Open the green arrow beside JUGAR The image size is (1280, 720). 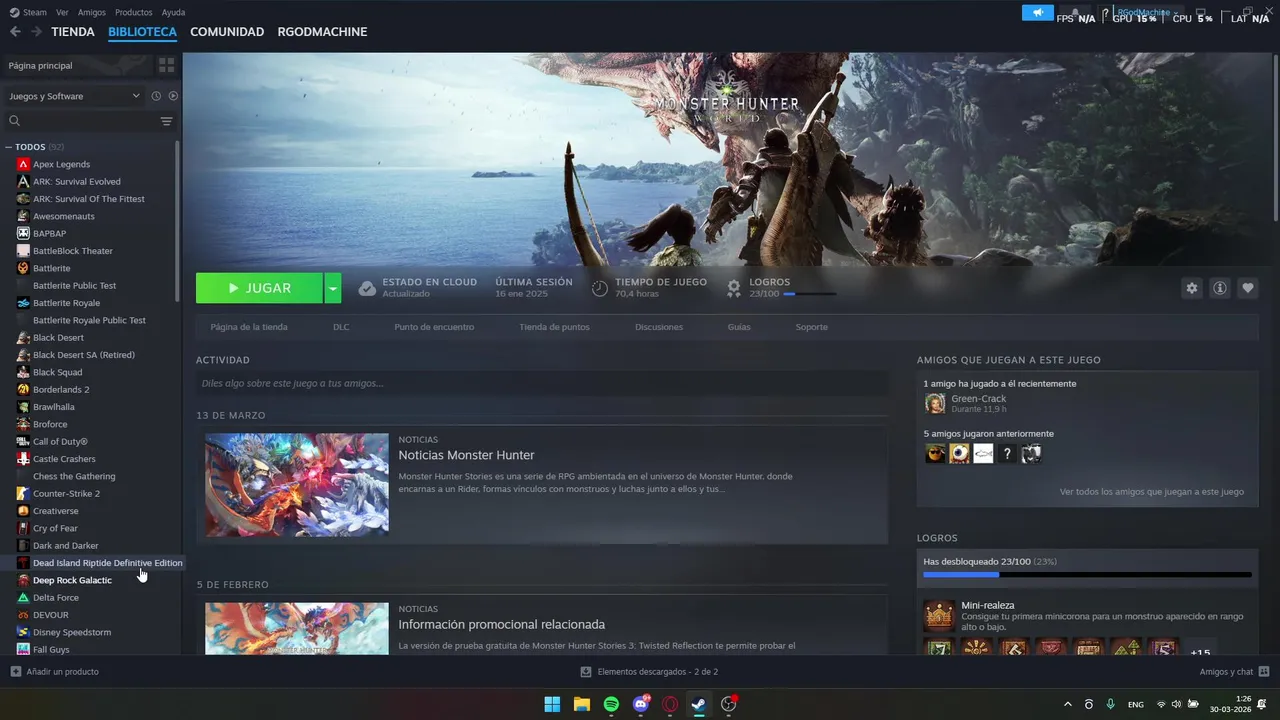click(x=333, y=288)
